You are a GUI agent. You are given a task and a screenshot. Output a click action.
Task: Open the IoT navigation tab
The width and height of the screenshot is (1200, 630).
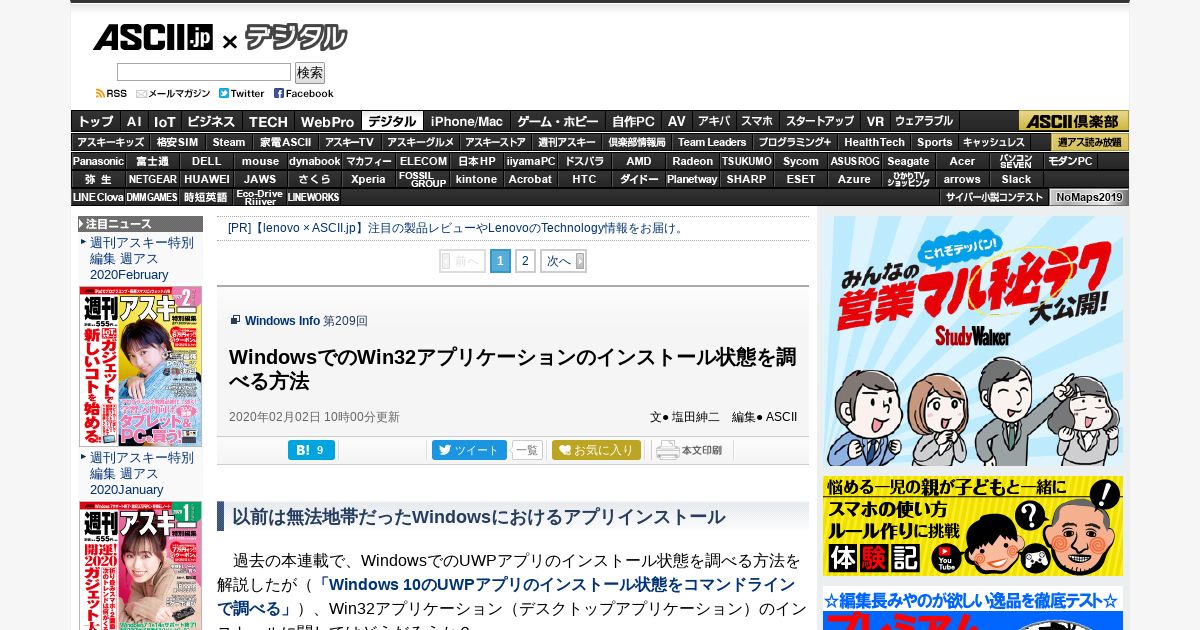164,121
